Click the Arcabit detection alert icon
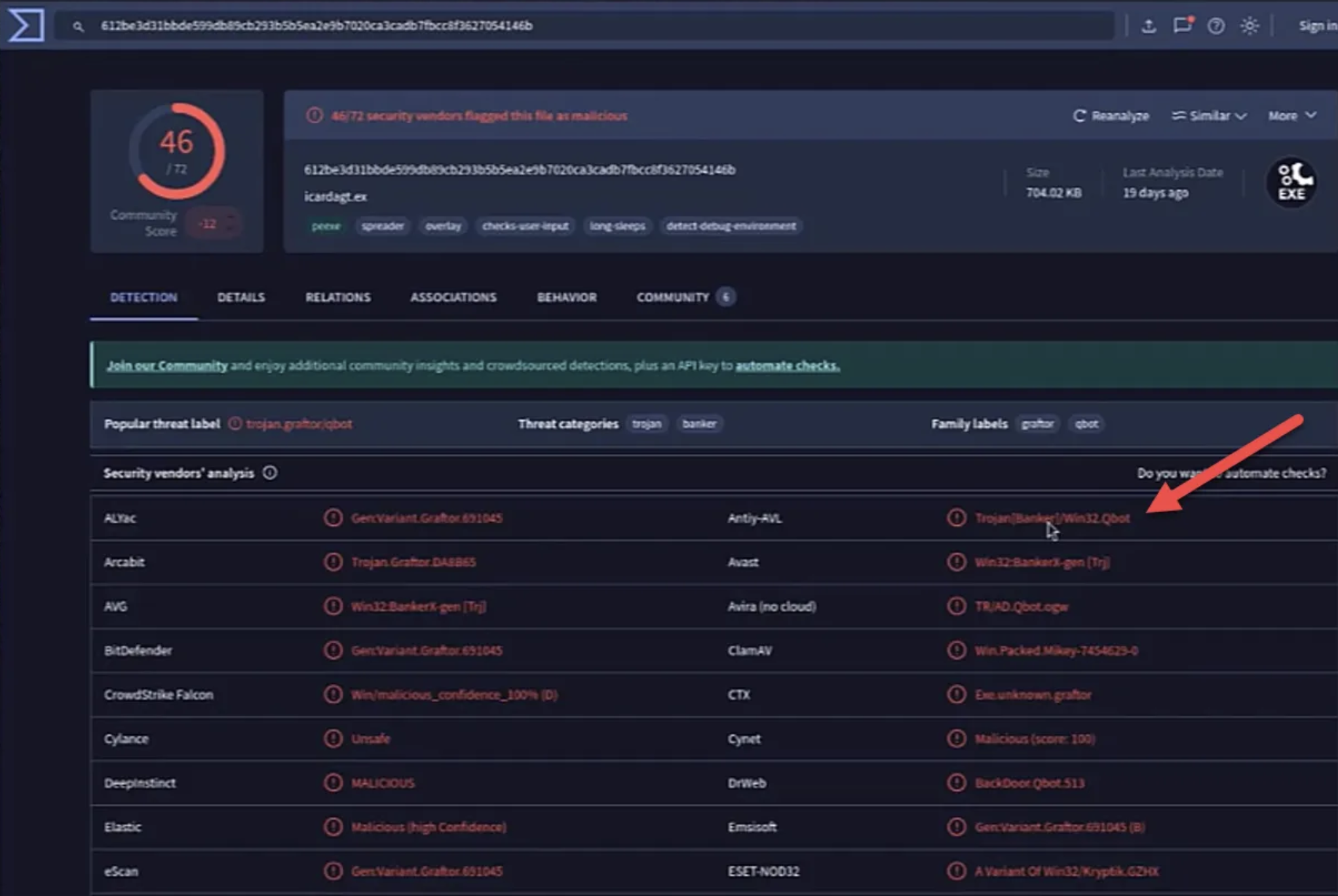This screenshot has width=1338, height=896. pyautogui.click(x=333, y=562)
